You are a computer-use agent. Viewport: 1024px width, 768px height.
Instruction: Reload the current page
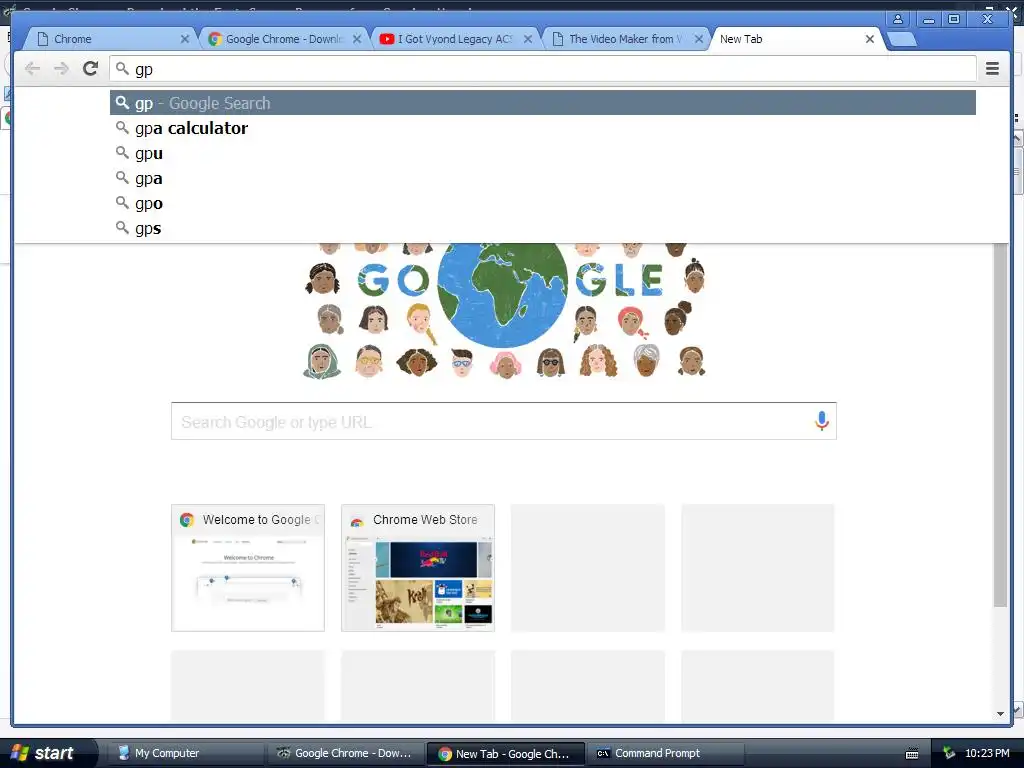click(x=91, y=69)
